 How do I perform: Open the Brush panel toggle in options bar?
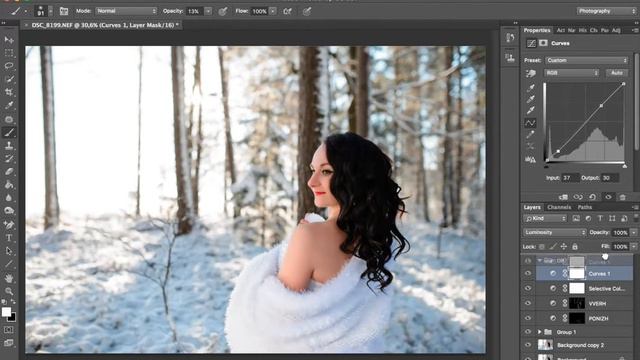coord(64,11)
